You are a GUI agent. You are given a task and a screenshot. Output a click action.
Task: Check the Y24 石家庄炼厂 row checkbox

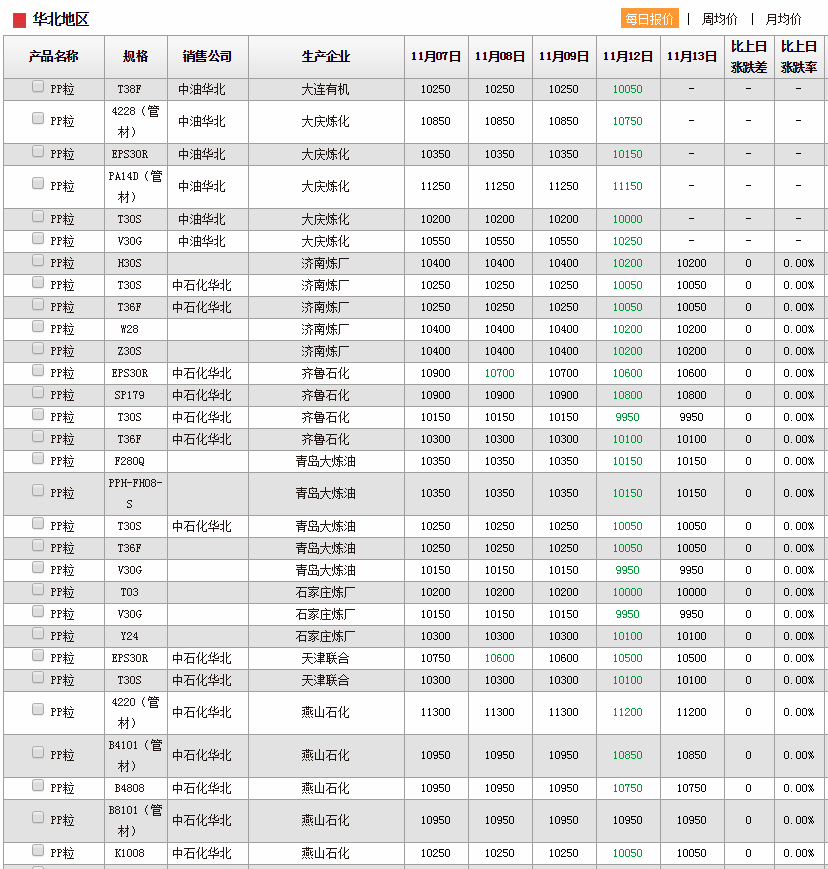point(38,633)
